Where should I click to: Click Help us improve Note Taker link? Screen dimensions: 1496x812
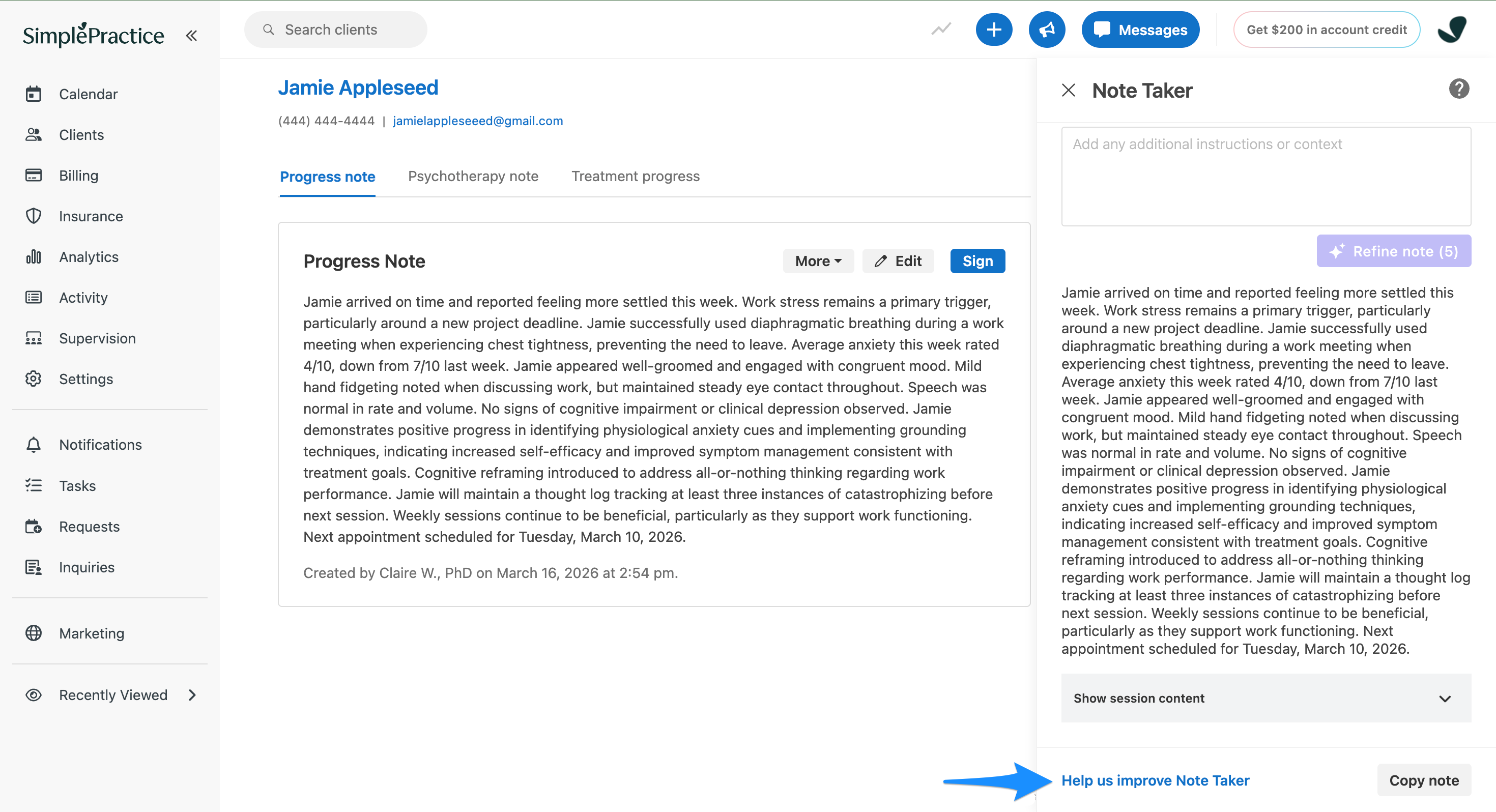point(1155,780)
